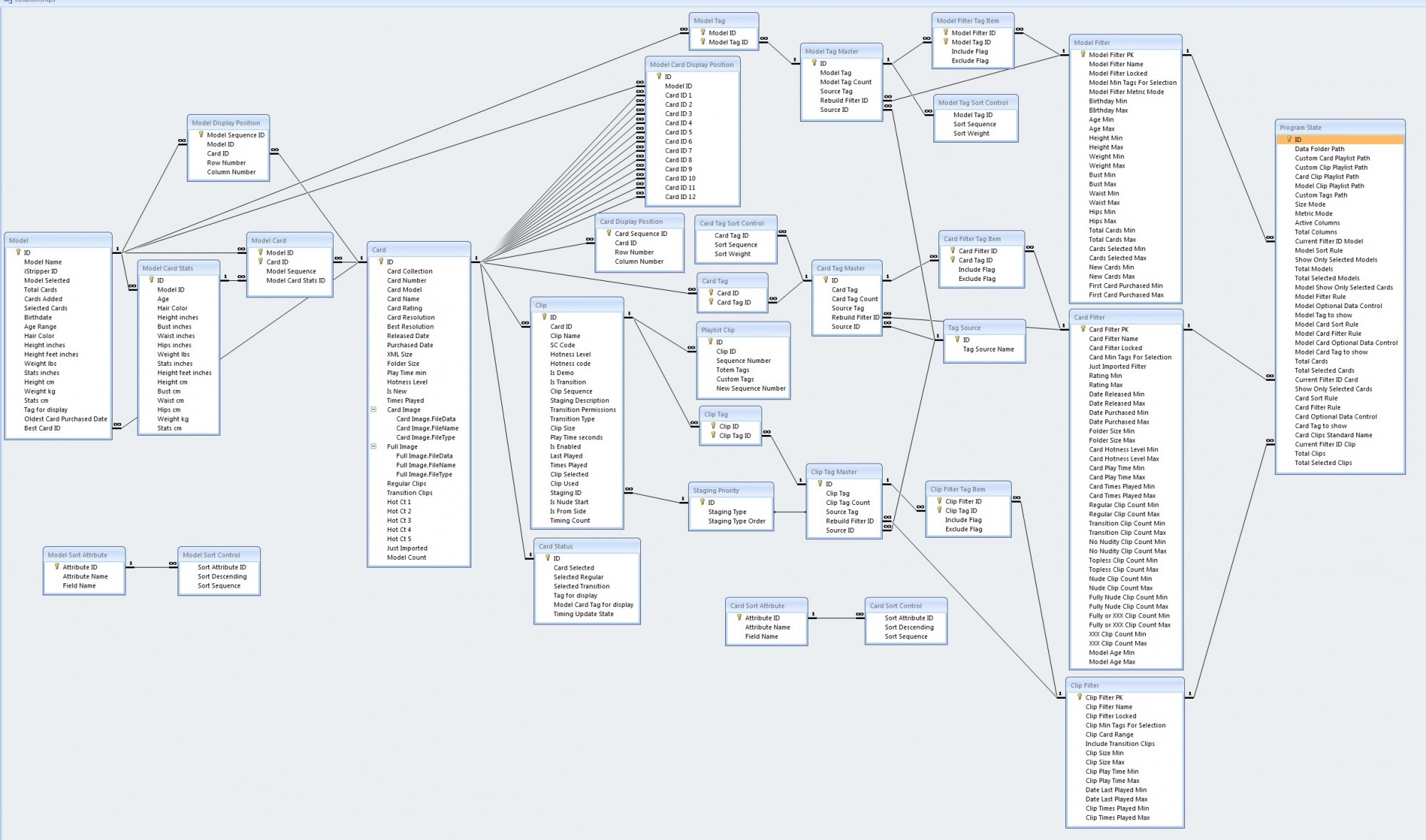The width and height of the screenshot is (1426, 840).
Task: Click primary key icon in Clip table
Action: tap(543, 317)
